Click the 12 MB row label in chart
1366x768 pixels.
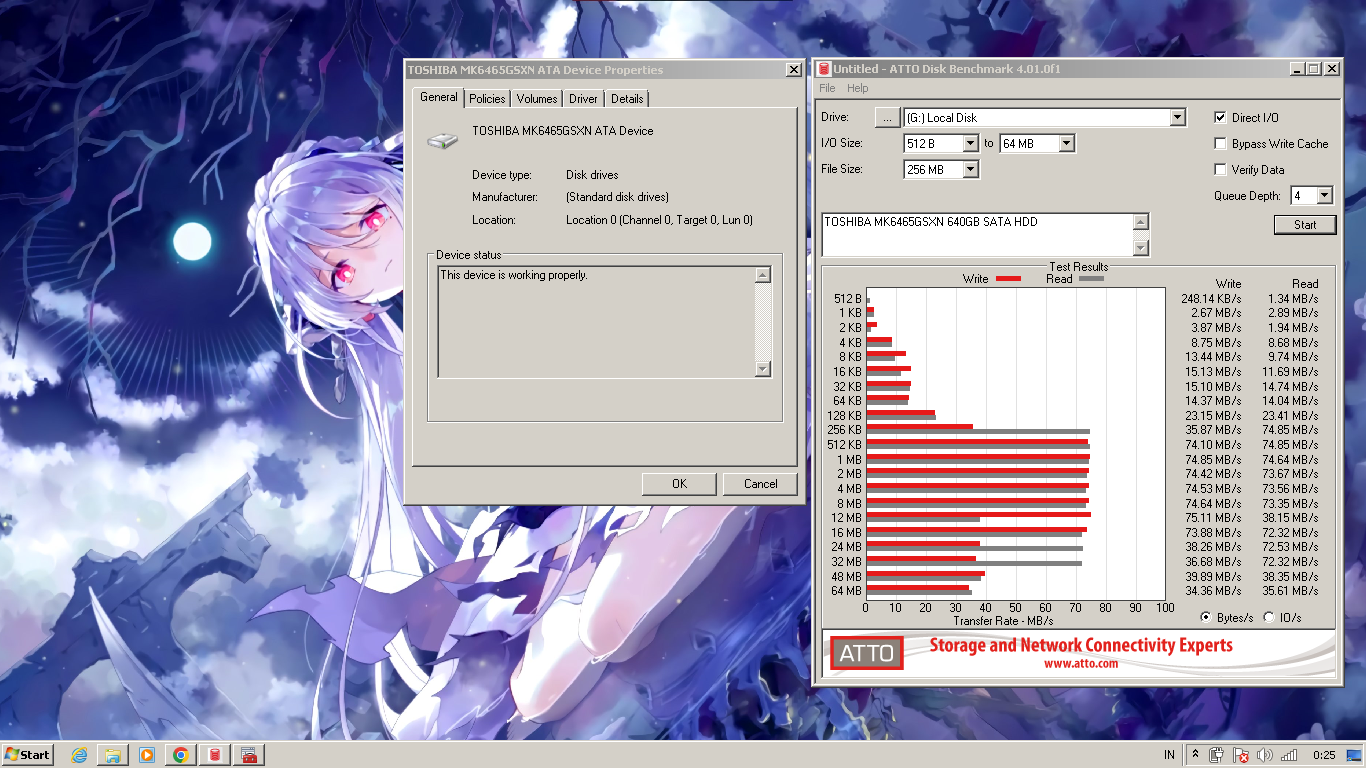846,518
